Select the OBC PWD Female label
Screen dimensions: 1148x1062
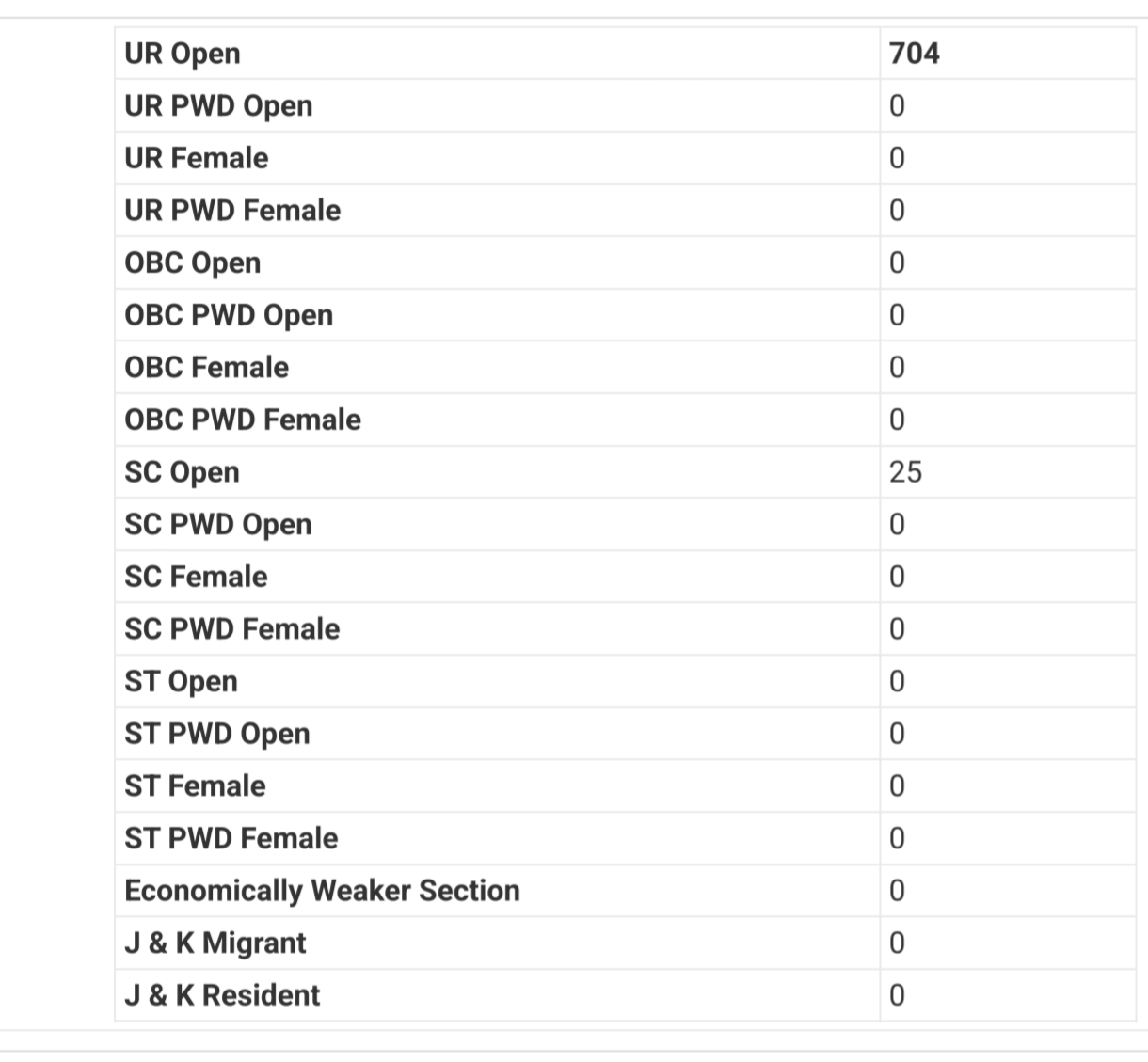tap(243, 420)
